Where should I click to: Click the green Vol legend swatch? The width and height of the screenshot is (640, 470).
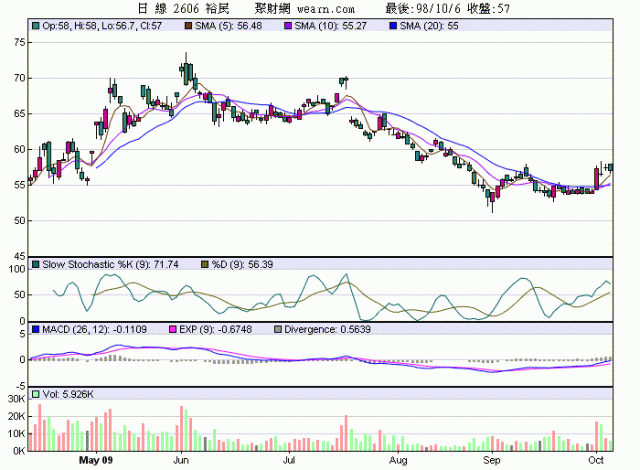coord(36,394)
